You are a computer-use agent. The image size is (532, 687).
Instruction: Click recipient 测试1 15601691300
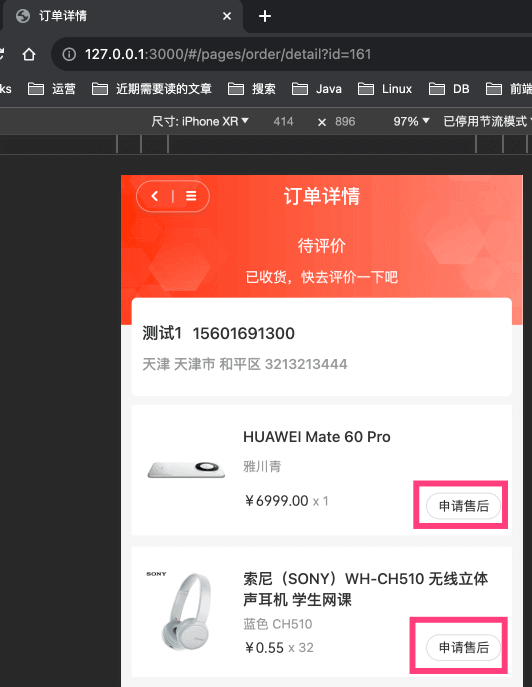coord(218,333)
